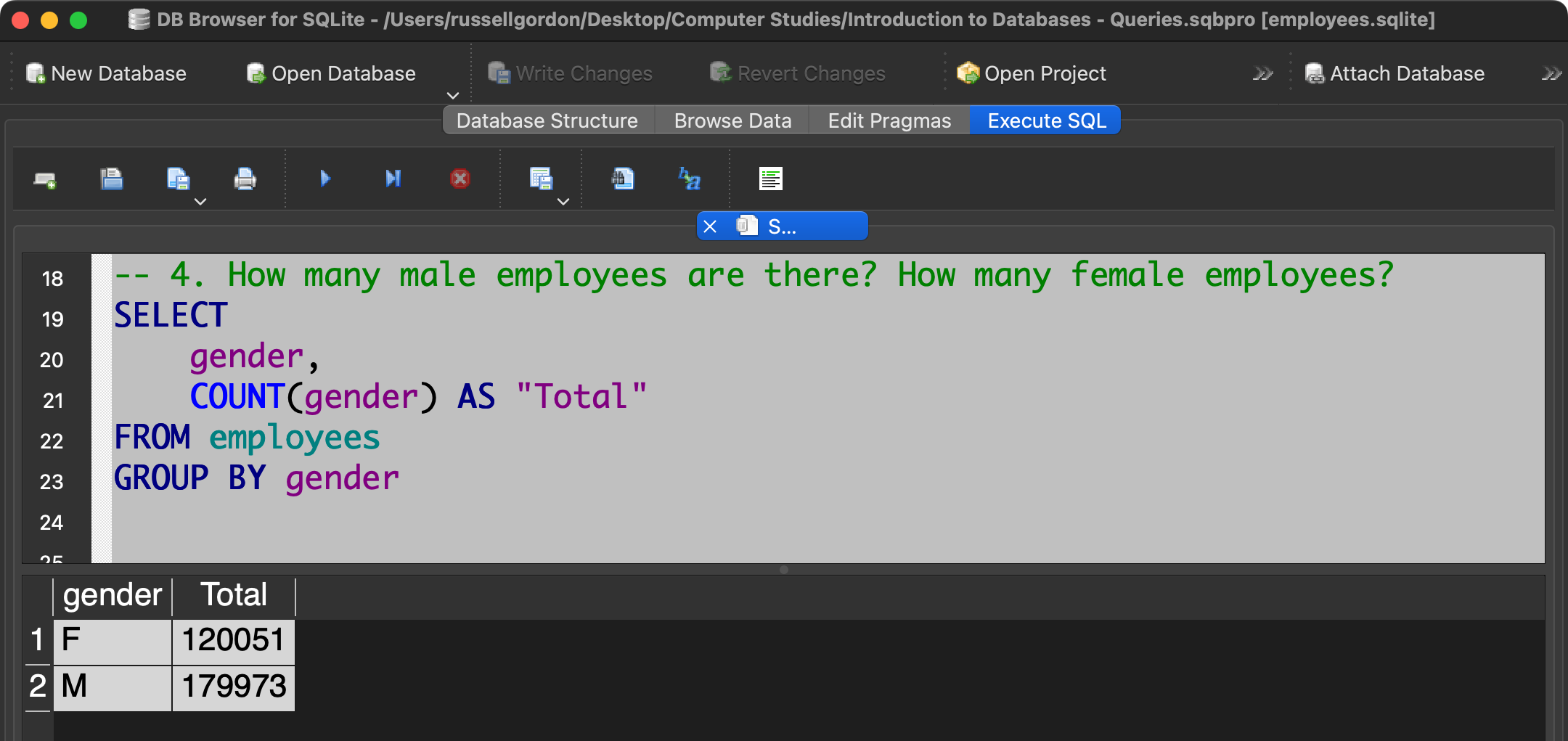Toggle comment block with green-lined icon
Screen dimensions: 1568x741
770,179
